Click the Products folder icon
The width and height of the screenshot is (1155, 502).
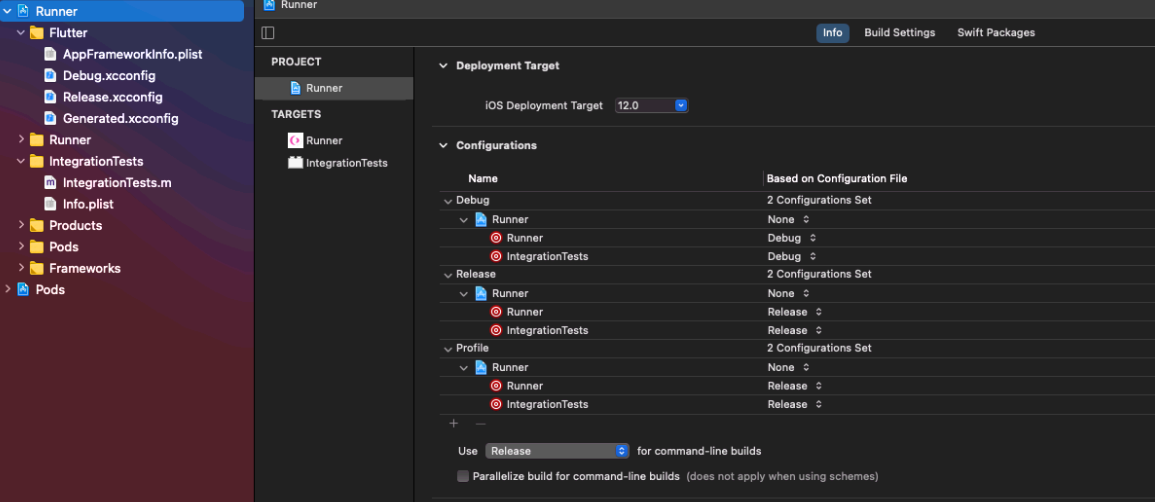point(37,225)
